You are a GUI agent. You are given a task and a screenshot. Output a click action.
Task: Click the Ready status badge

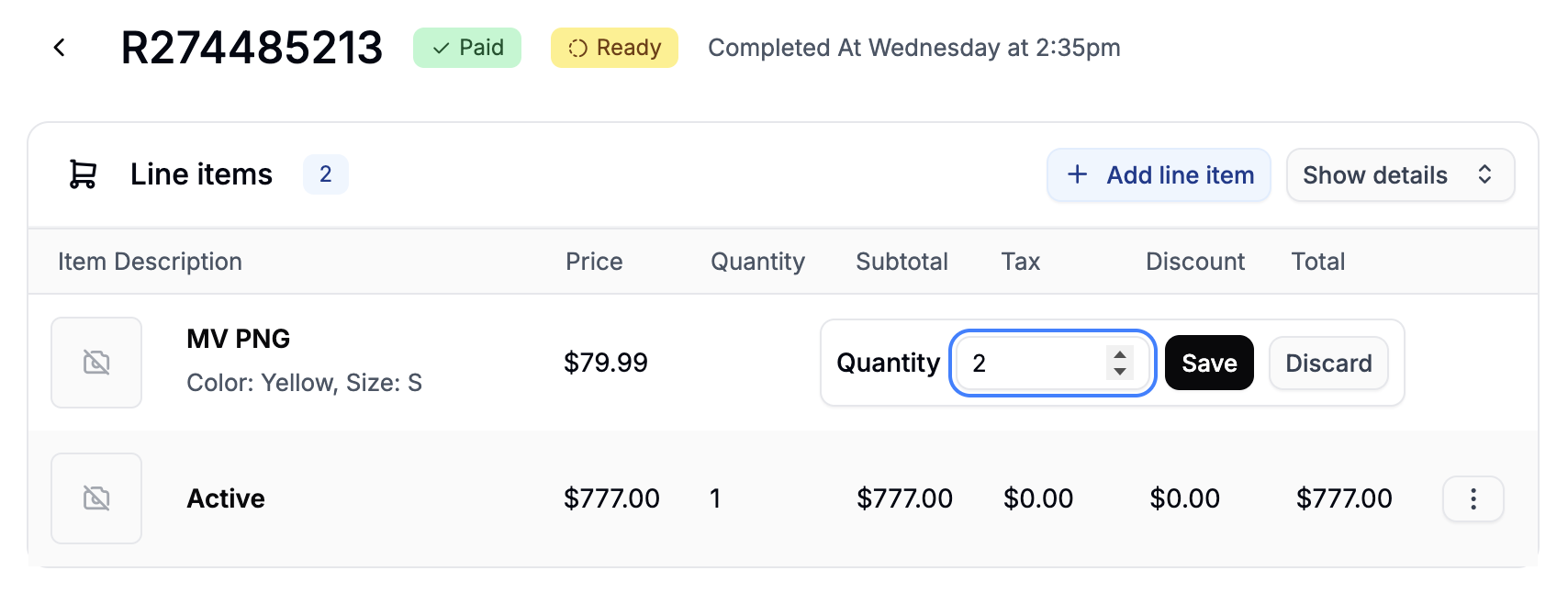613,48
